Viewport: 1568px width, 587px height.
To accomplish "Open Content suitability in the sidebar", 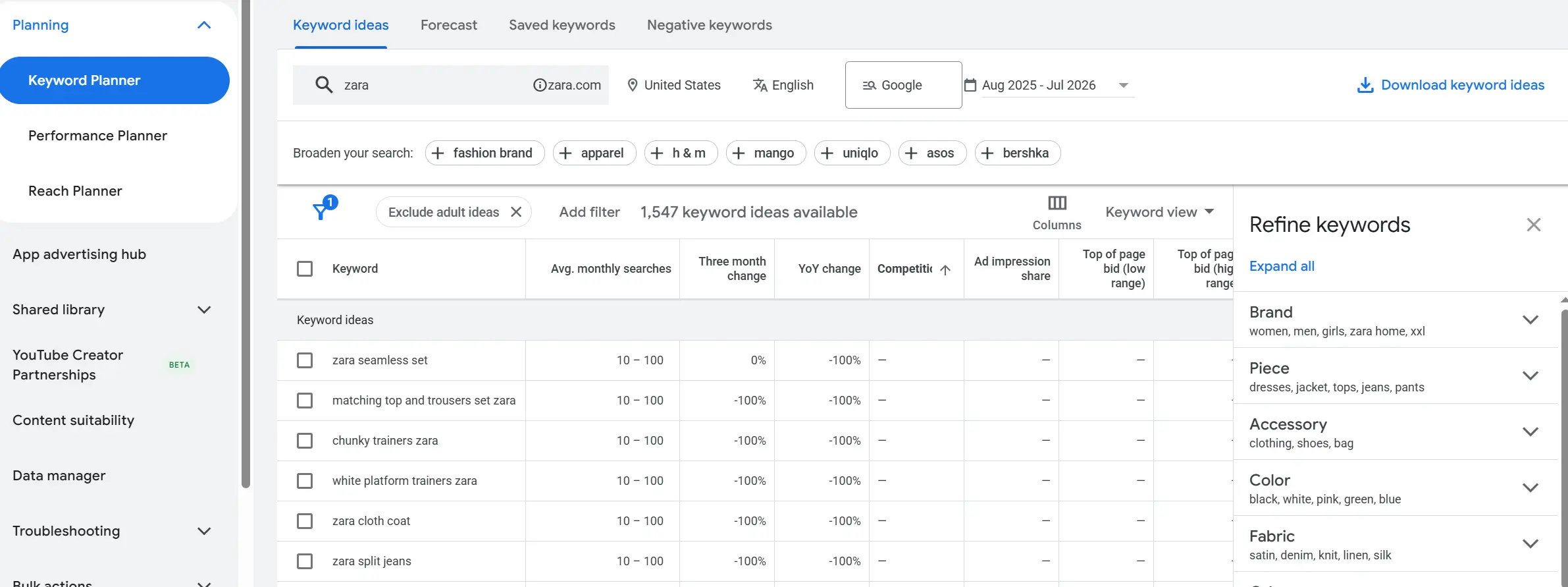I will 73,420.
